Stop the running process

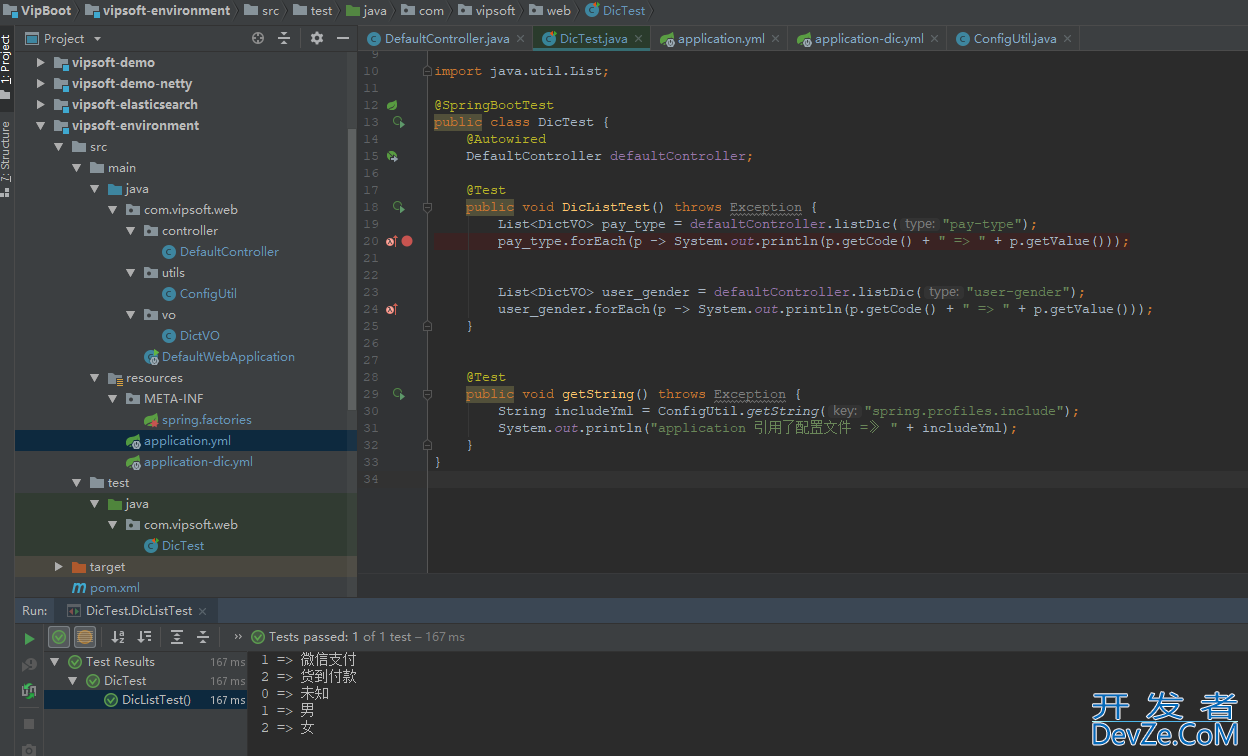pos(29,723)
